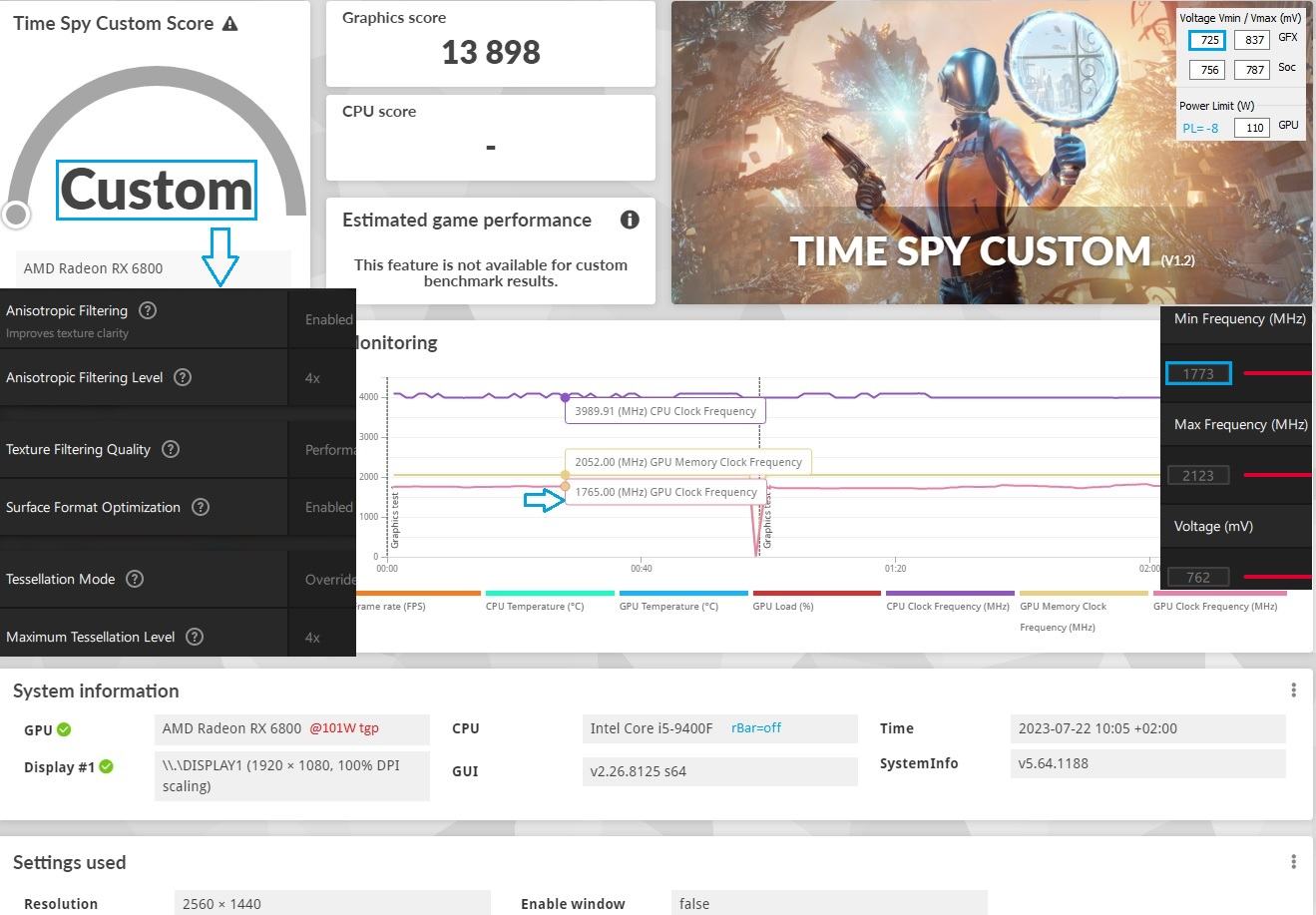This screenshot has height=915, width=1316.
Task: Click the PL= -8 power limit label
Action: click(x=1200, y=128)
